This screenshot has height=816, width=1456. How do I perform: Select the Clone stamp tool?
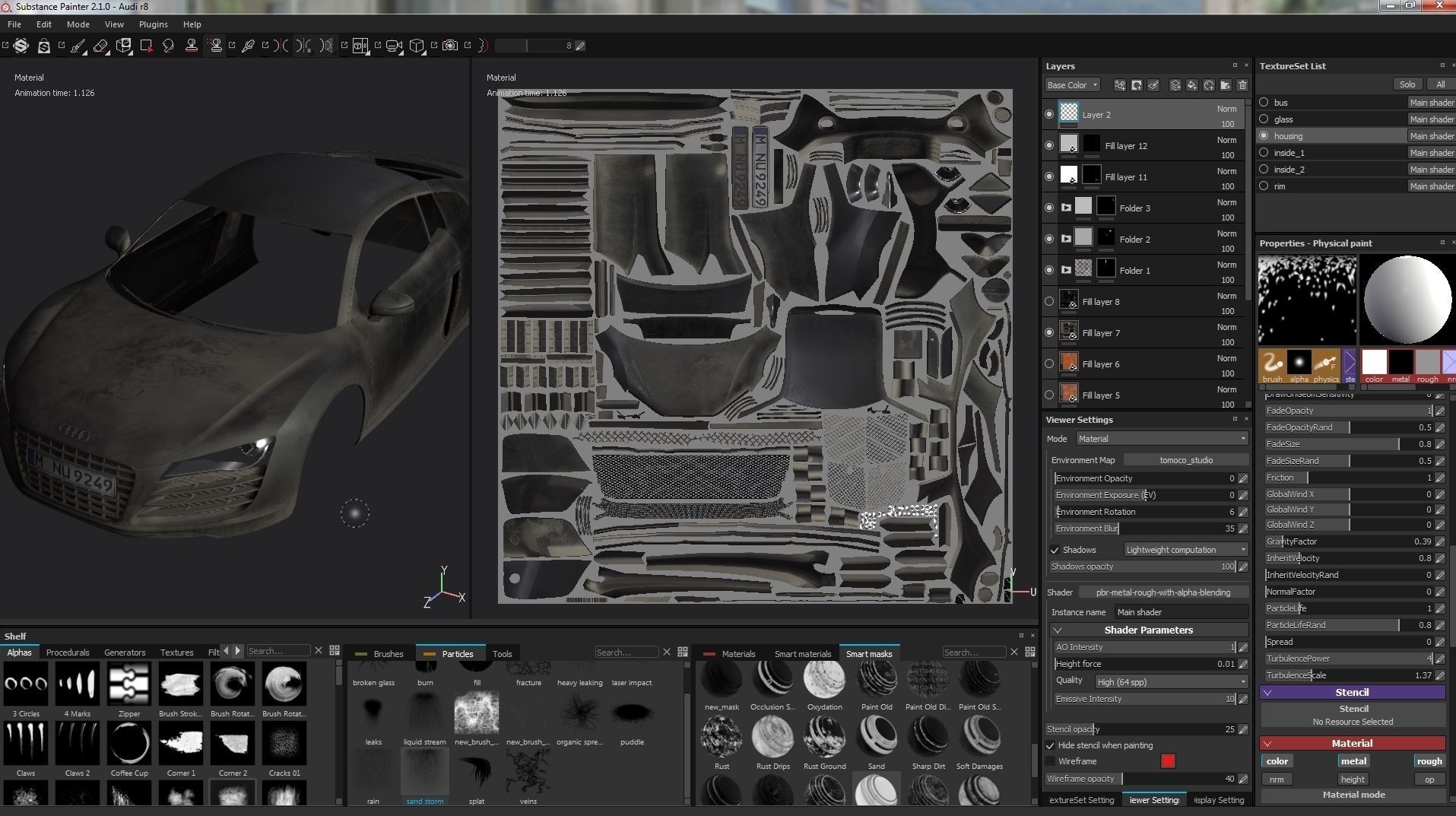pos(192,46)
